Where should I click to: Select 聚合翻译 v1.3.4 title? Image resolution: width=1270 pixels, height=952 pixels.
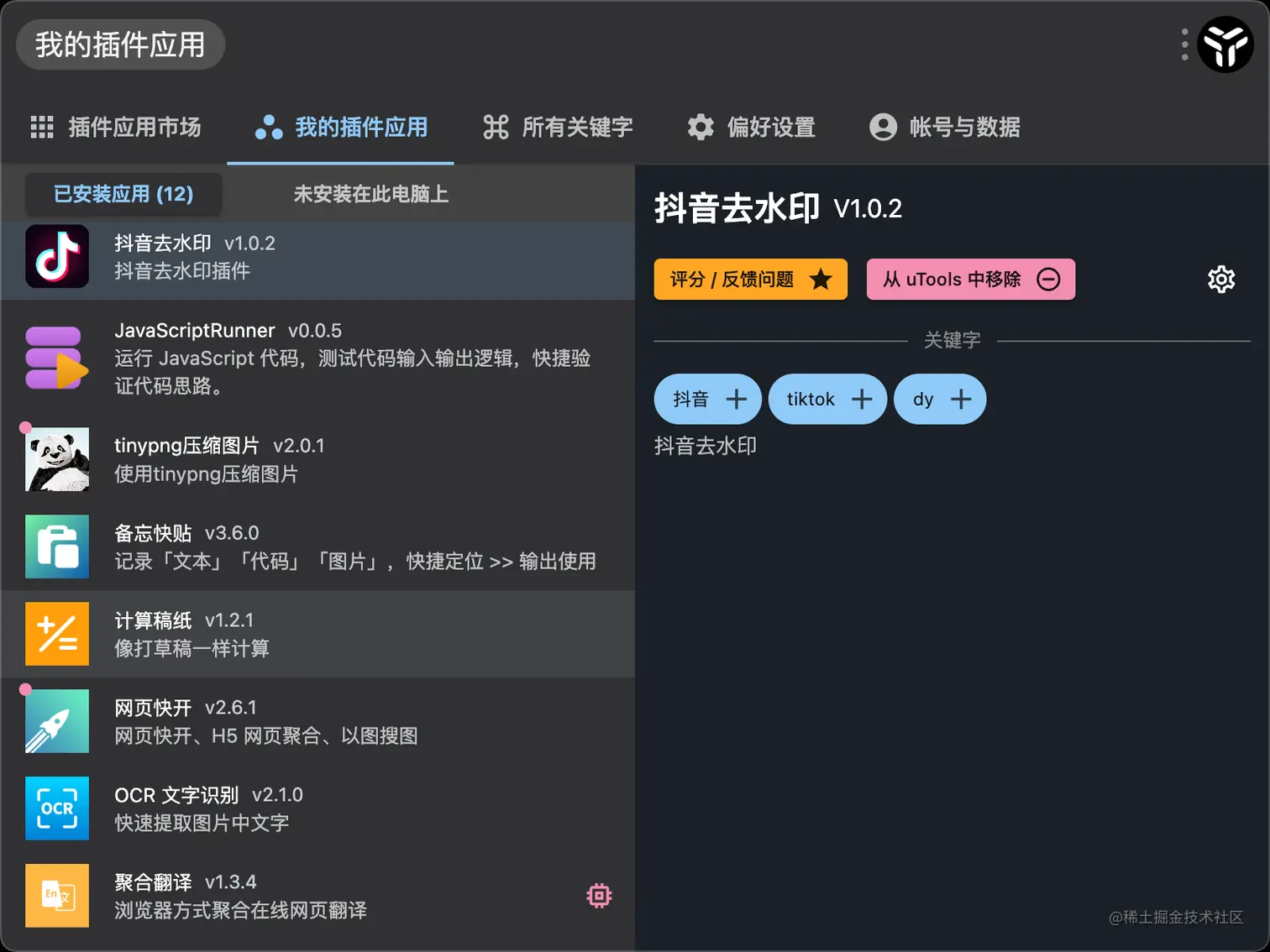(x=186, y=881)
